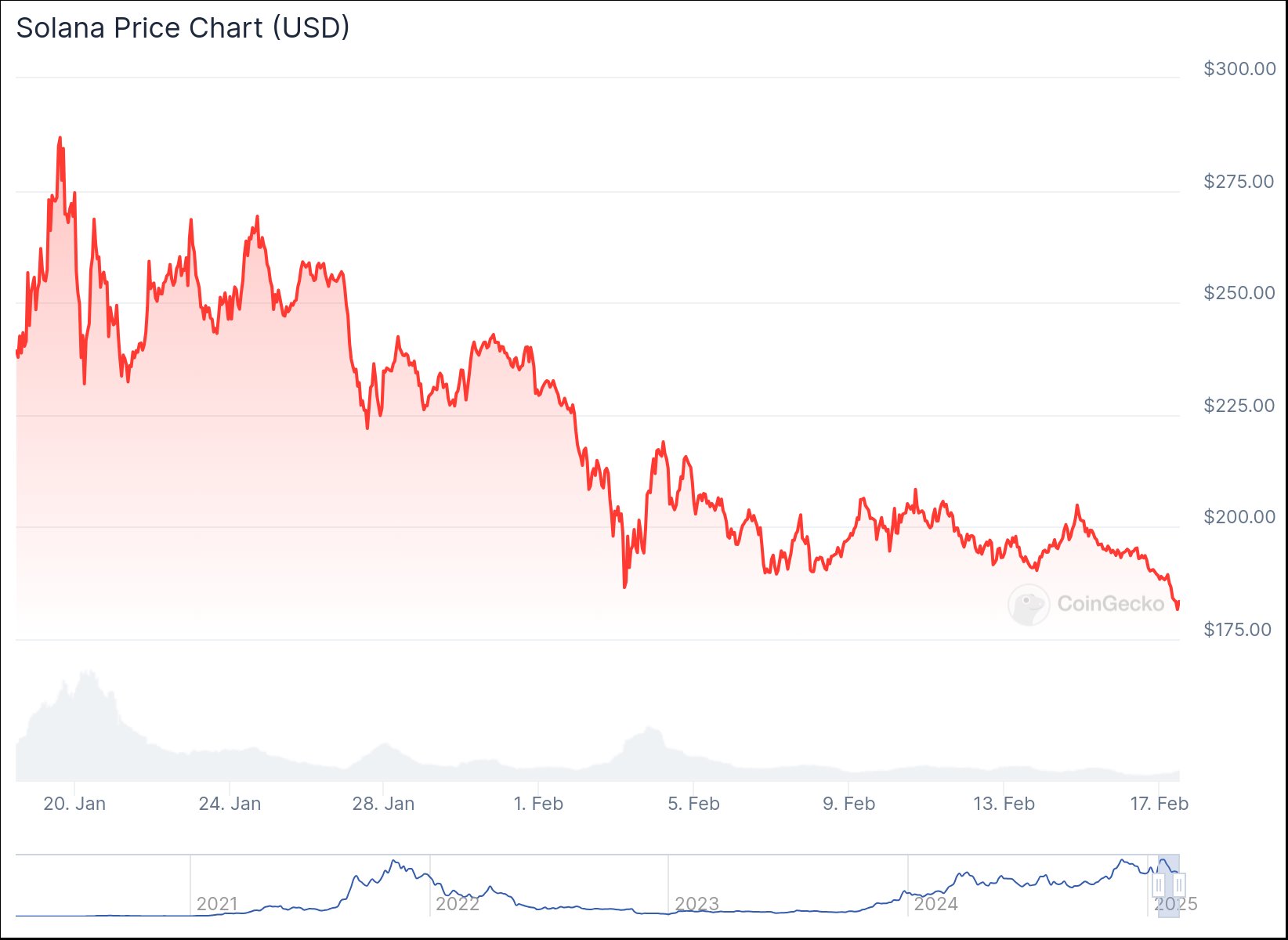
Task: Select the 2021 marker in navigator
Action: tap(217, 904)
